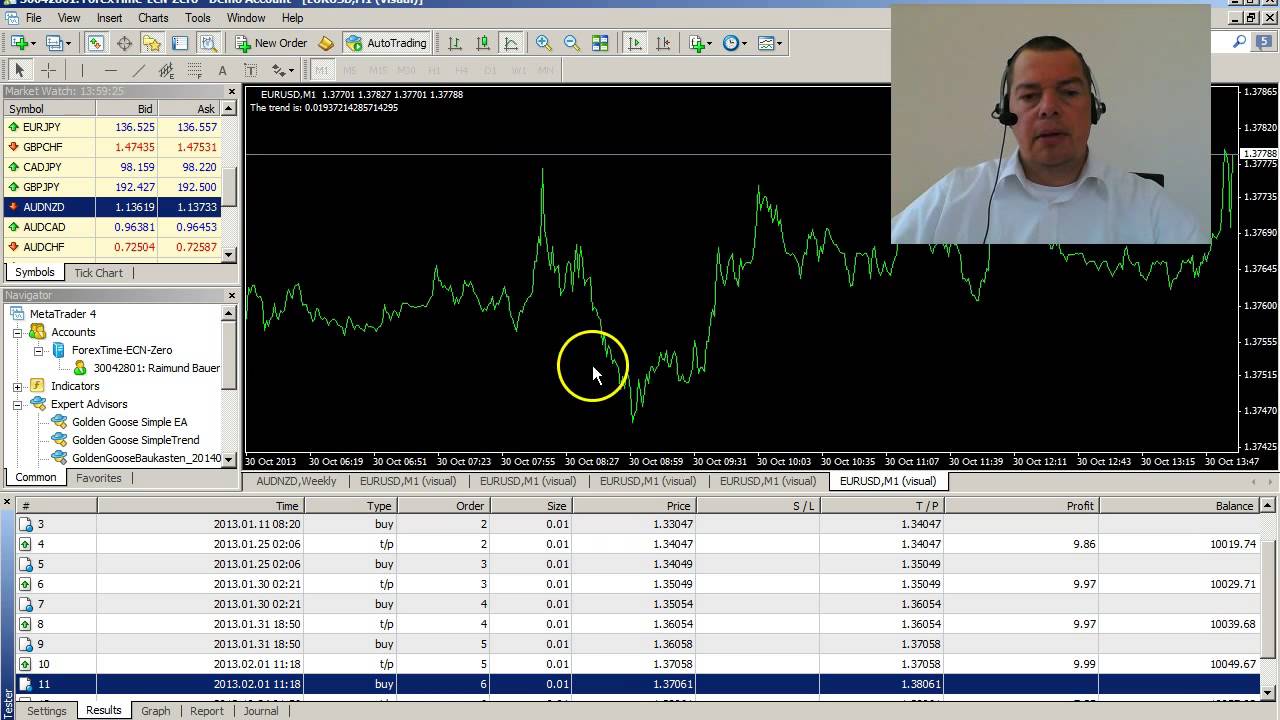Toggle chart shift from right border
Viewport: 1280px width, 720px height.
(x=662, y=43)
